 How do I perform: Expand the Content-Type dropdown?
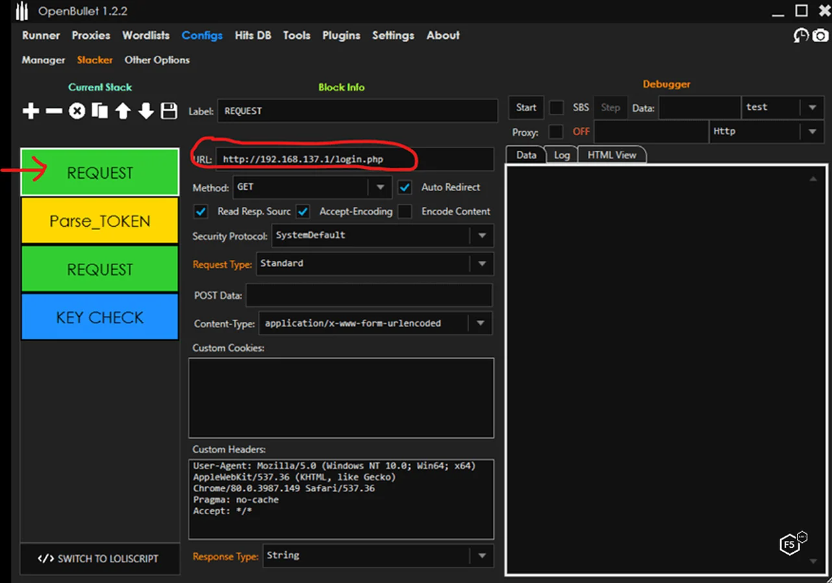[x=482, y=323]
